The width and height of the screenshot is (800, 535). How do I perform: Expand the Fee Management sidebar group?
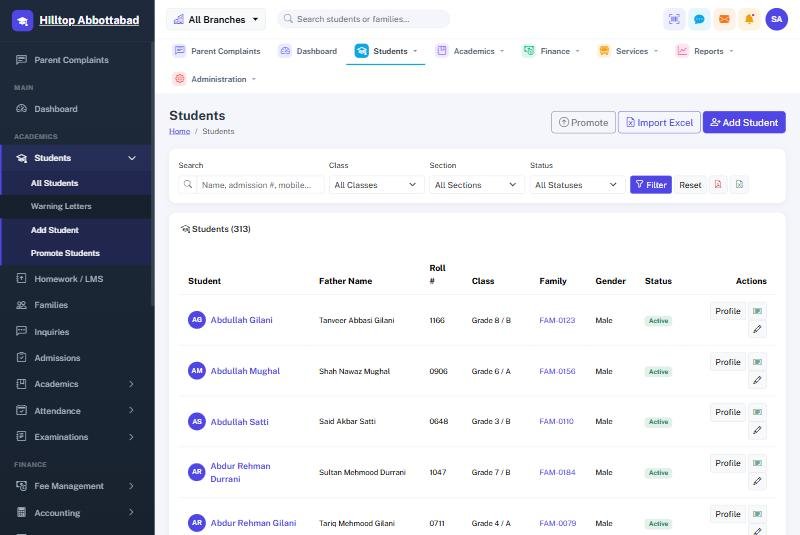(77, 486)
